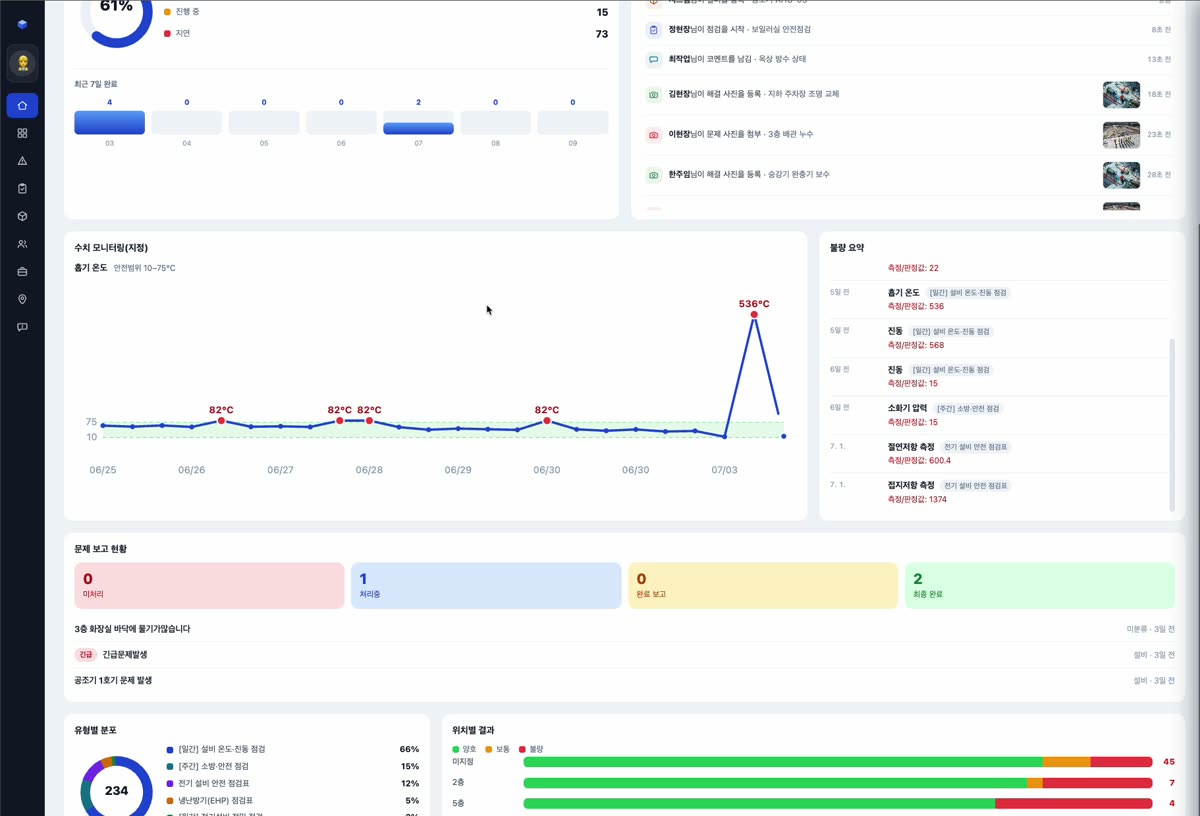Select the 완료 보고 status card
This screenshot has width=1200, height=816.
point(763,585)
